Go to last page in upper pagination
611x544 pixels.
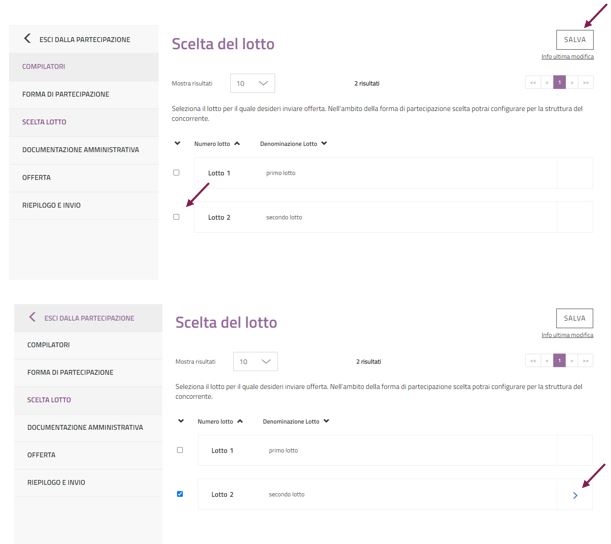point(585,82)
